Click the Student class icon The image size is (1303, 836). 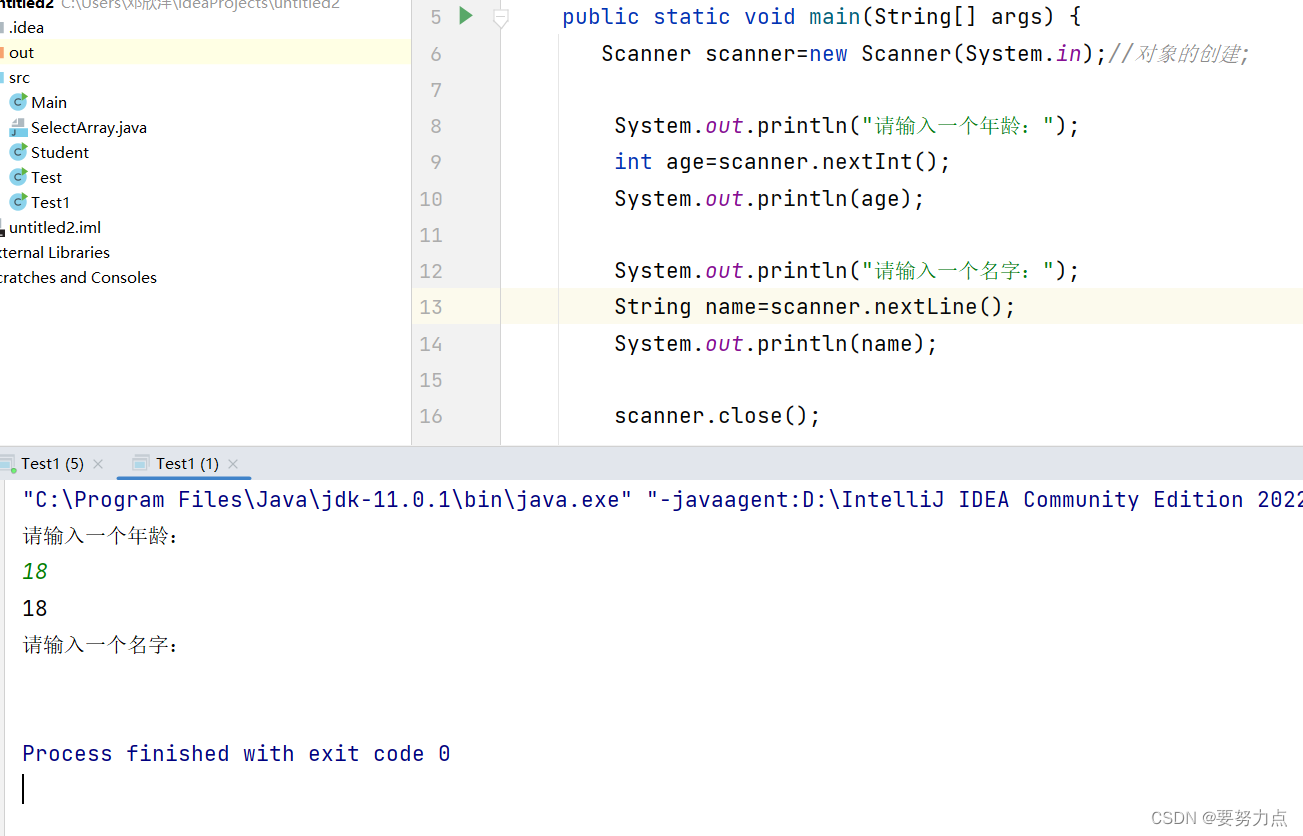(18, 152)
